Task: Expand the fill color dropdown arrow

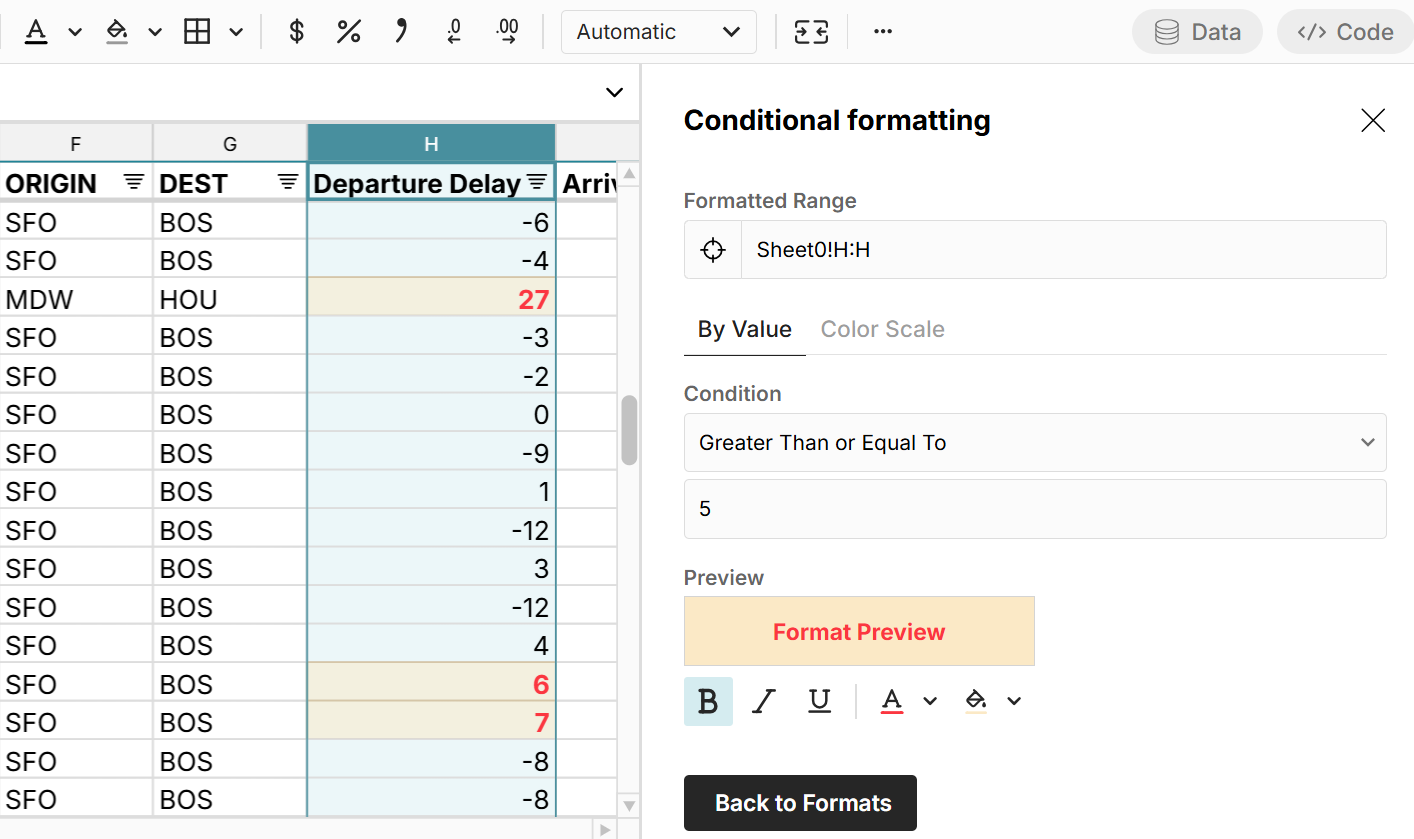Action: click(x=1014, y=701)
